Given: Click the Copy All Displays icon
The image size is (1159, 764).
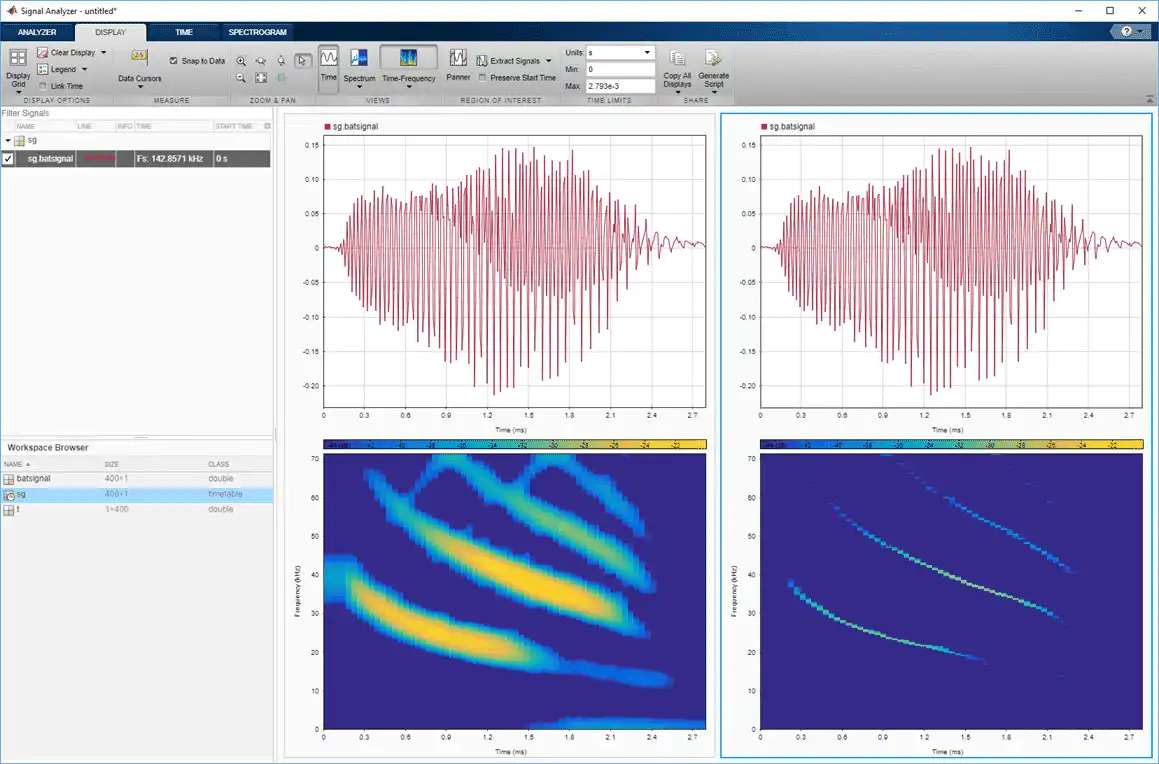Looking at the screenshot, I should [676, 58].
